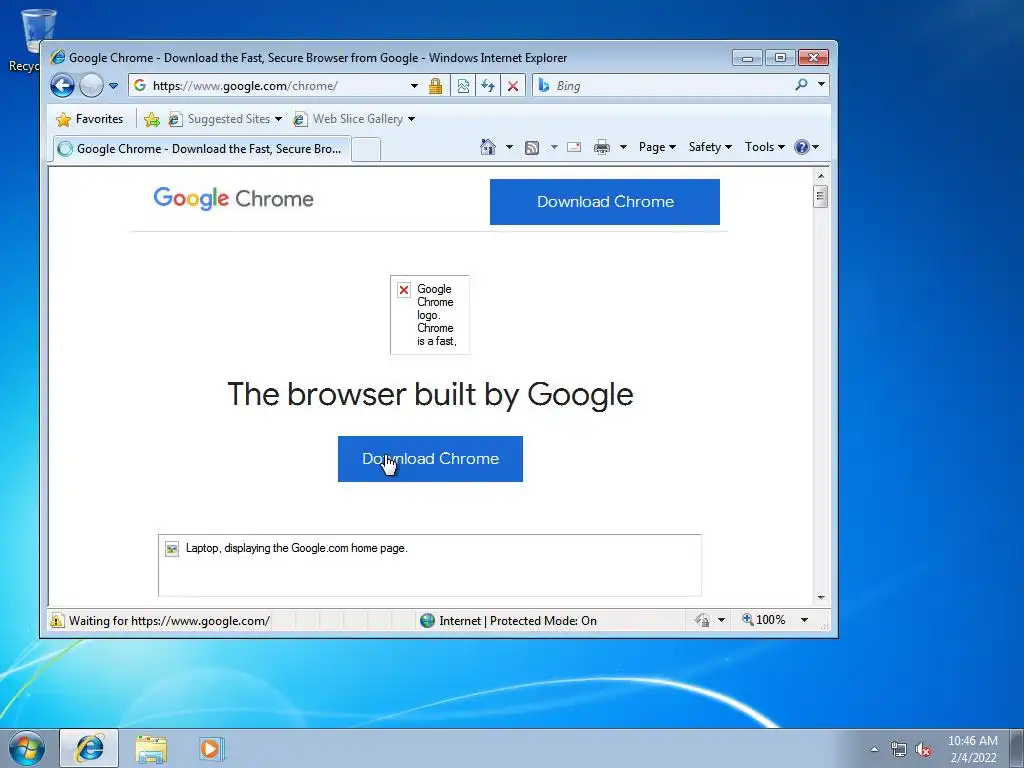Click the warning icon in the status bar
Screen dimensions: 1024x768
[57, 620]
